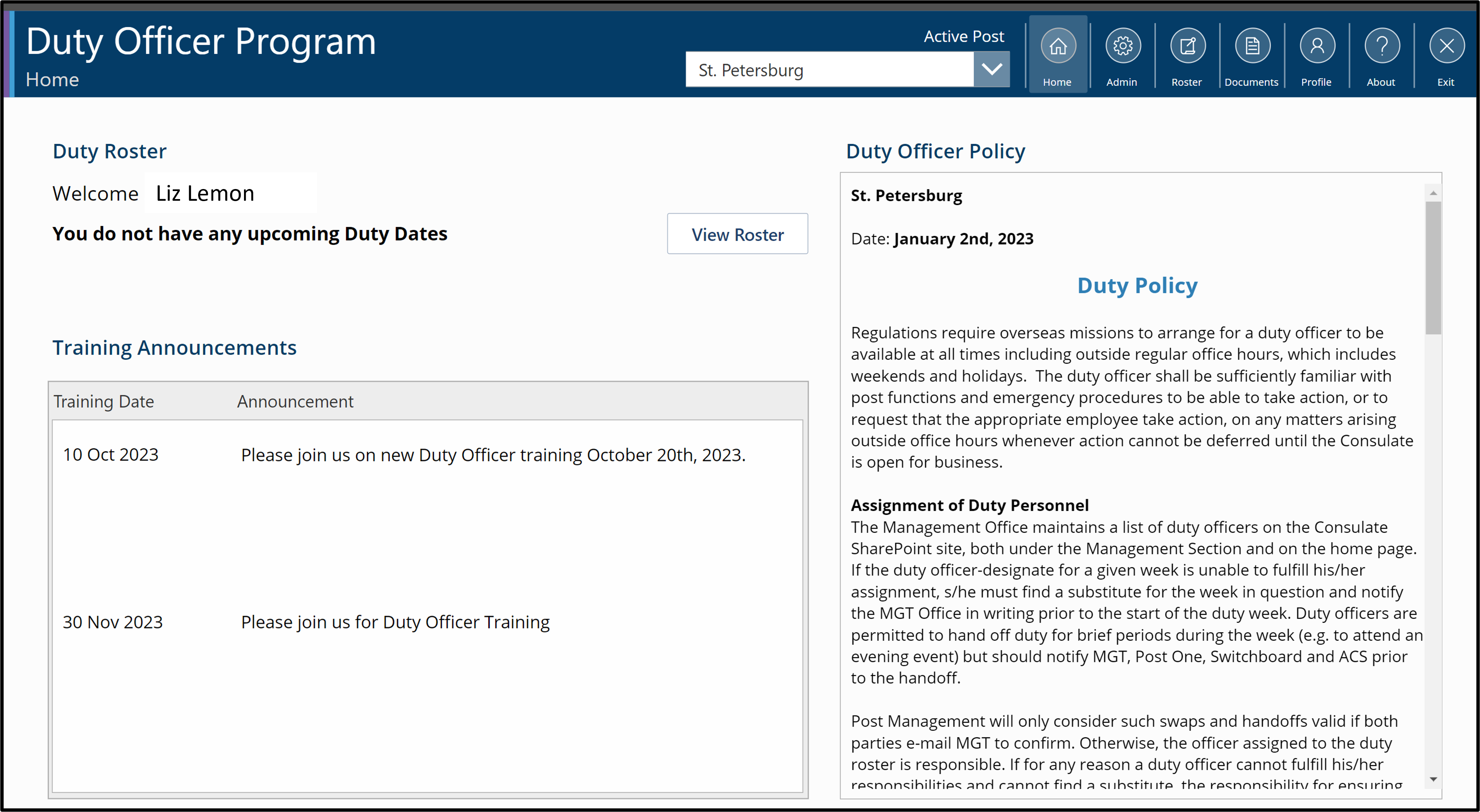Viewport: 1480px width, 812px height.
Task: Click the Duty Roster heading
Action: (109, 151)
